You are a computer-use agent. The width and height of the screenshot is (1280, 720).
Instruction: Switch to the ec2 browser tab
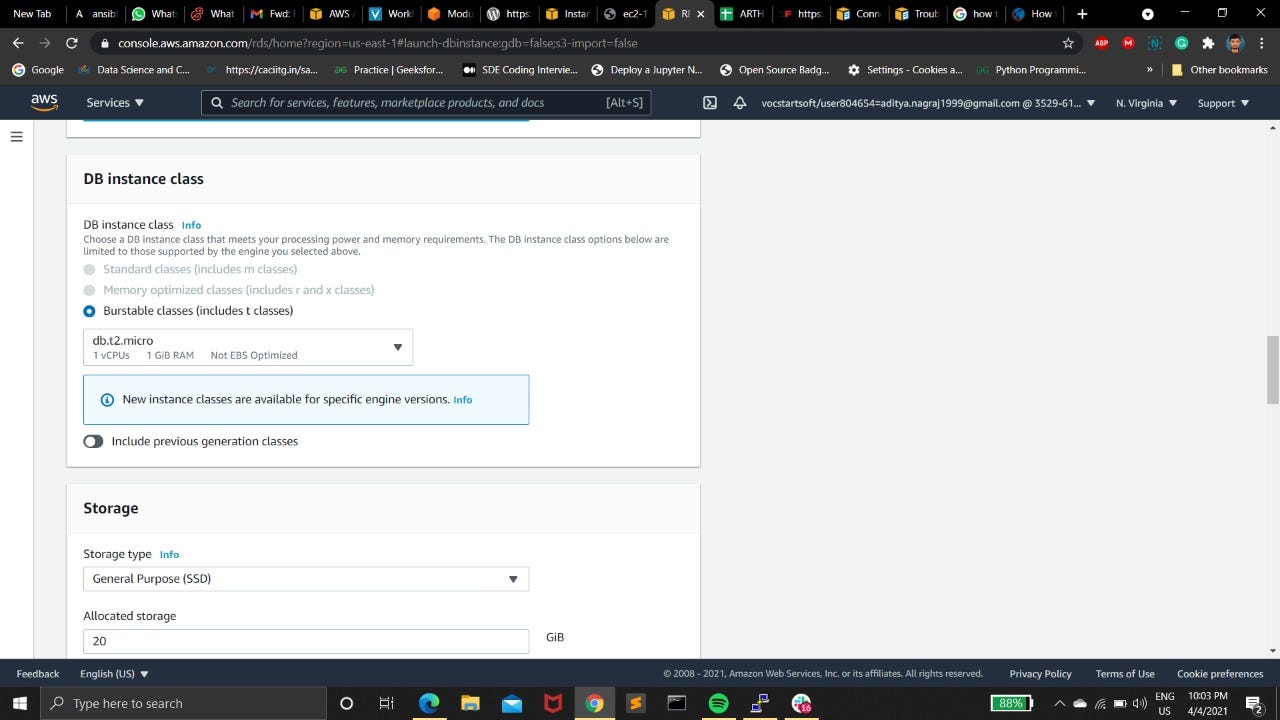click(626, 14)
